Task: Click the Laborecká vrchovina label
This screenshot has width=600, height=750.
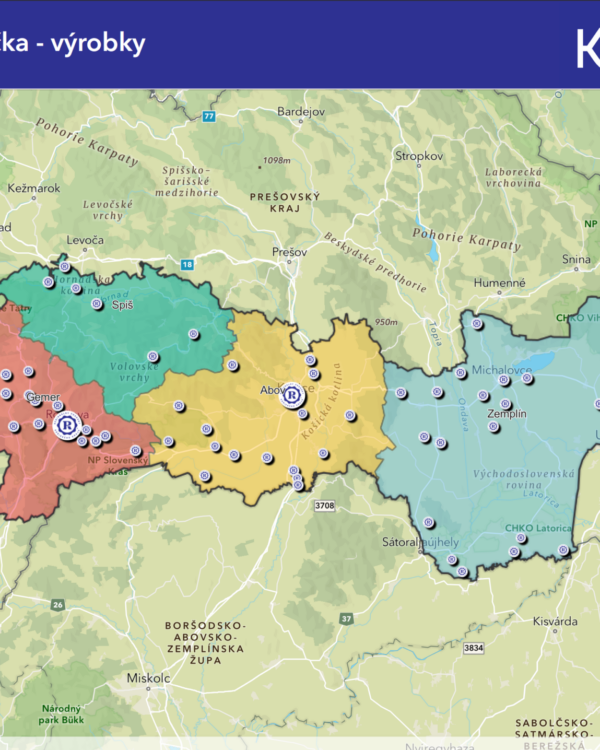Action: pos(513,177)
